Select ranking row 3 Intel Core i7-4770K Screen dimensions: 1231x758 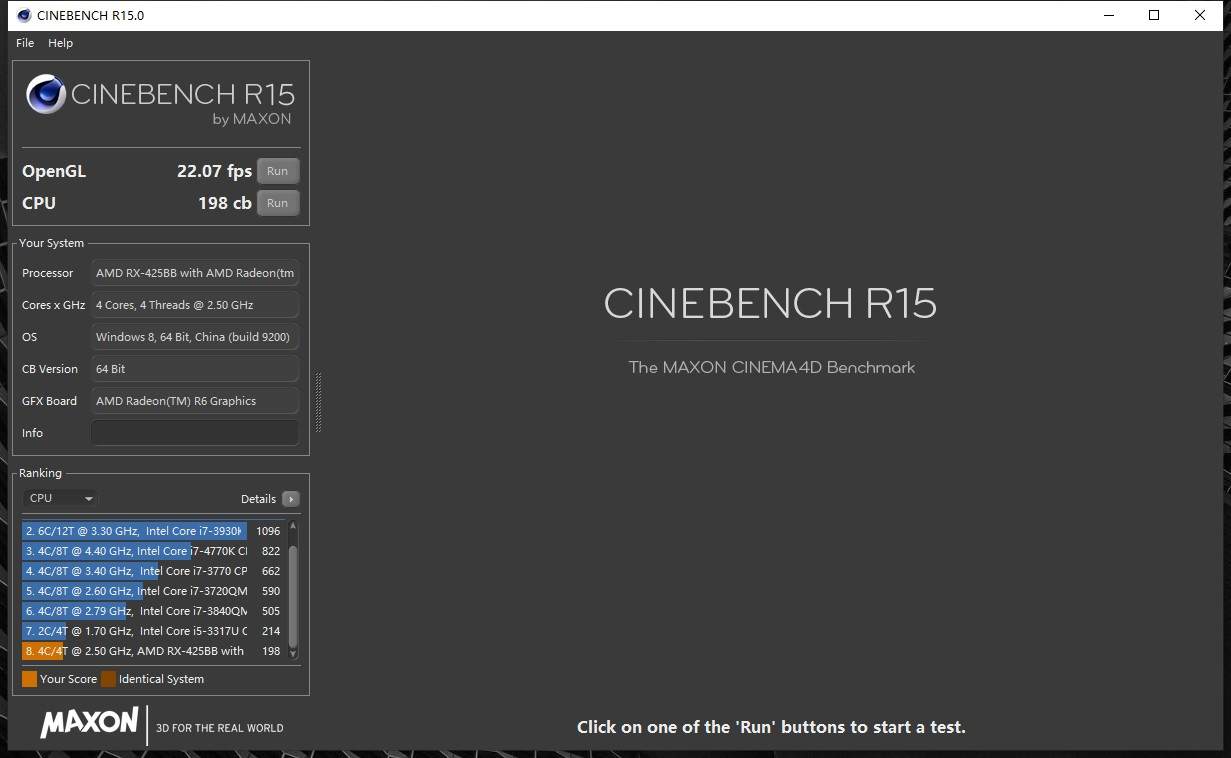[153, 551]
